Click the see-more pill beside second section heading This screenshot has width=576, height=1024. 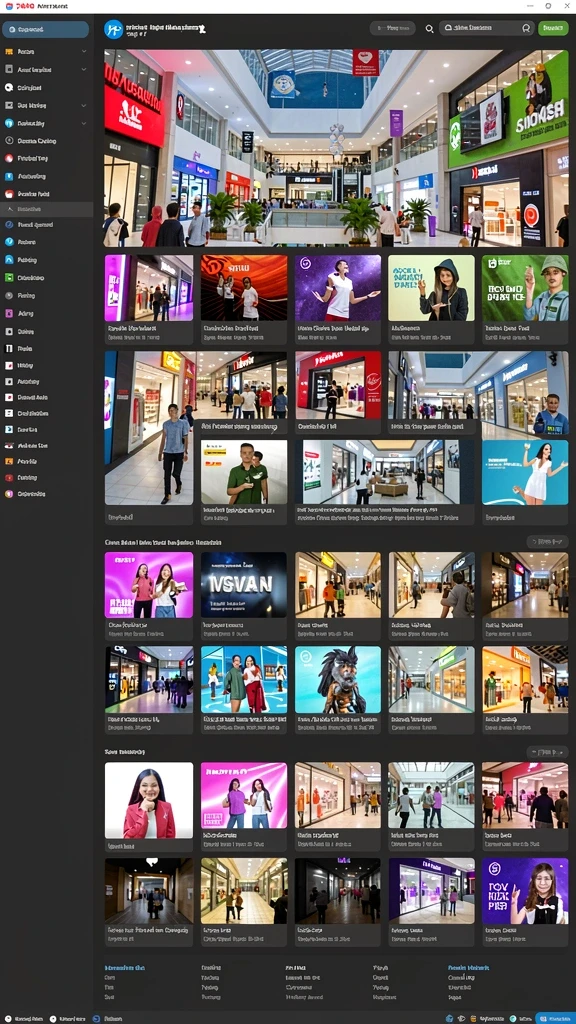pos(547,752)
